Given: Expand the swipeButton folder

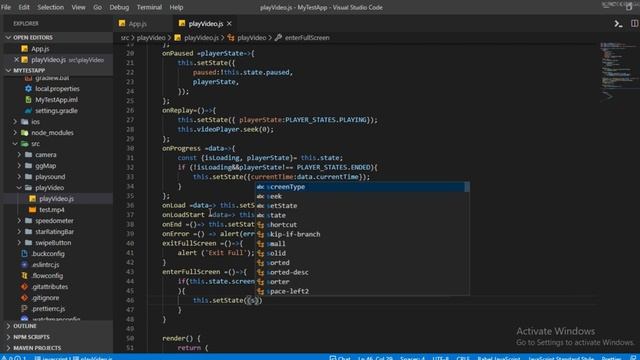Looking at the screenshot, I should pyautogui.click(x=53, y=243).
